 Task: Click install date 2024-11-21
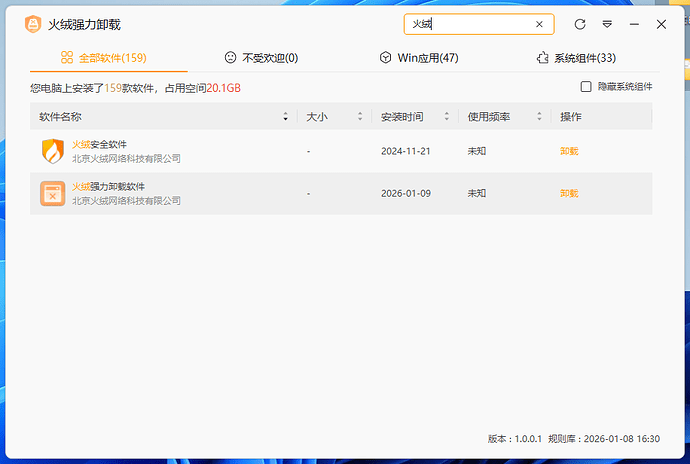pyautogui.click(x=406, y=151)
